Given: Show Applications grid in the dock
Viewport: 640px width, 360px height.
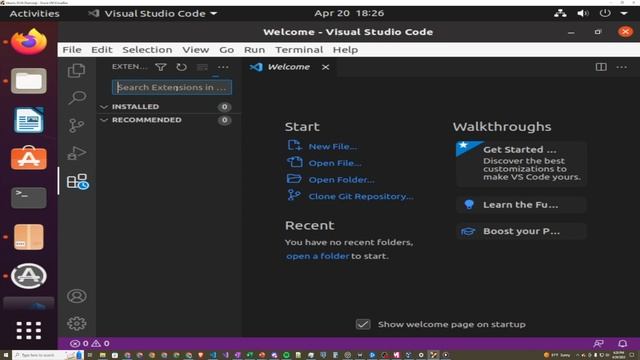Looking at the screenshot, I should point(29,330).
